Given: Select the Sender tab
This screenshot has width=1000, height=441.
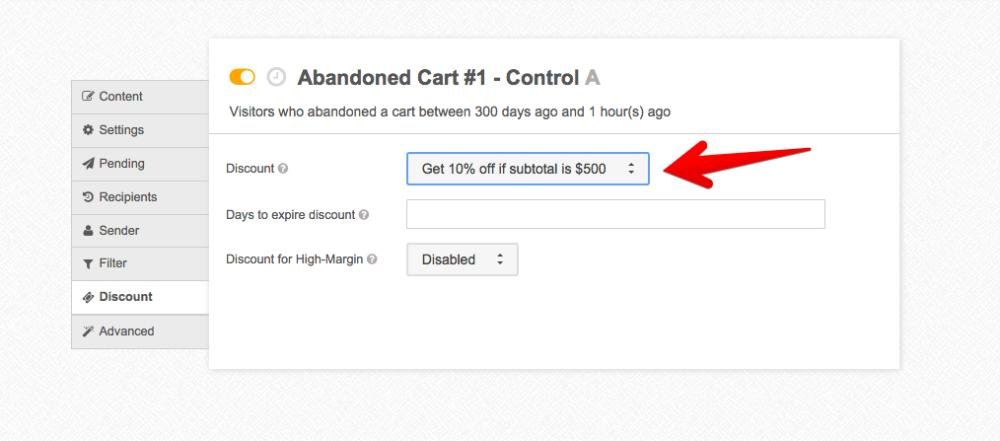Looking at the screenshot, I should point(118,230).
